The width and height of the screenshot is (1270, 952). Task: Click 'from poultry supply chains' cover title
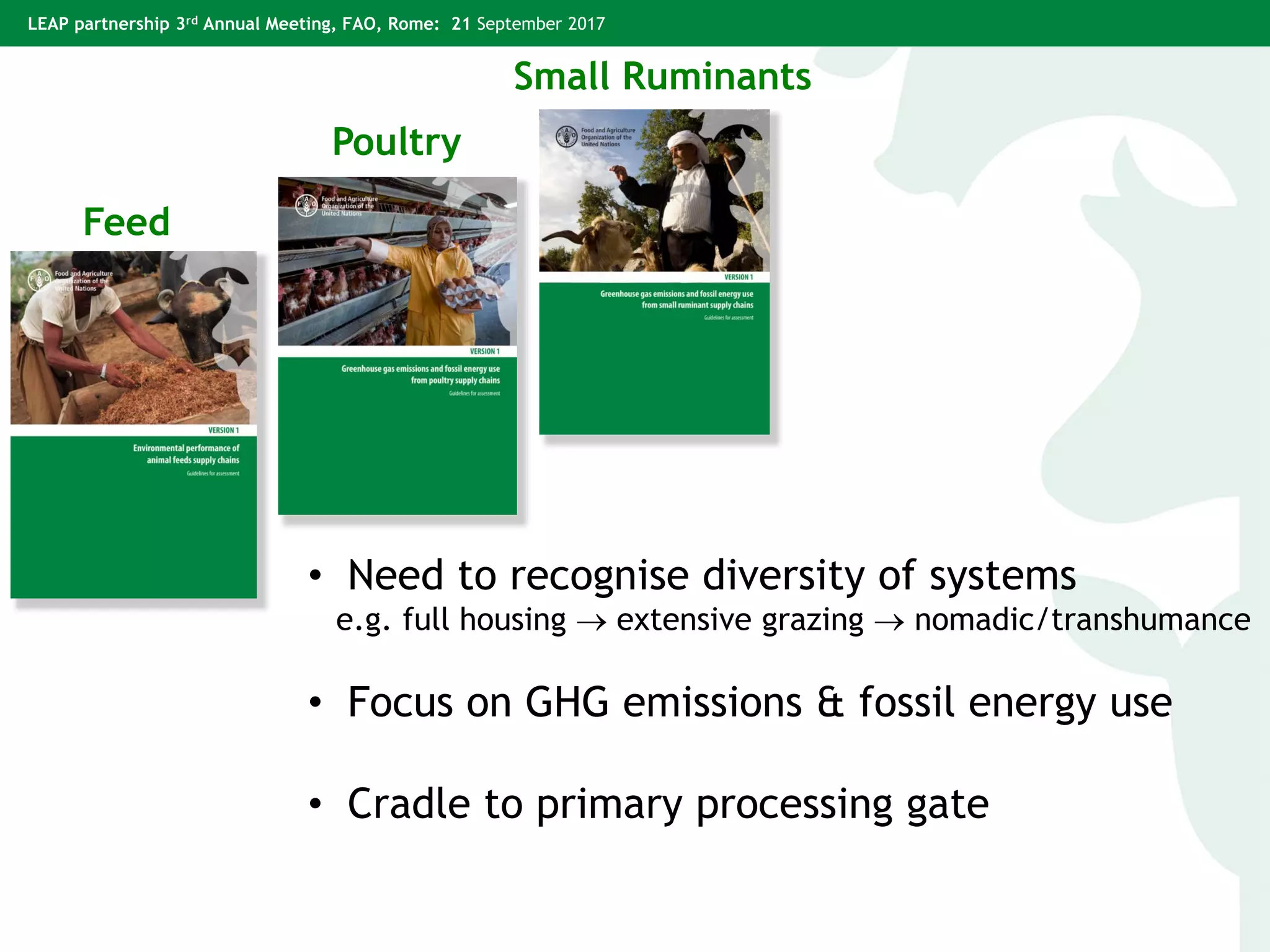click(455, 381)
